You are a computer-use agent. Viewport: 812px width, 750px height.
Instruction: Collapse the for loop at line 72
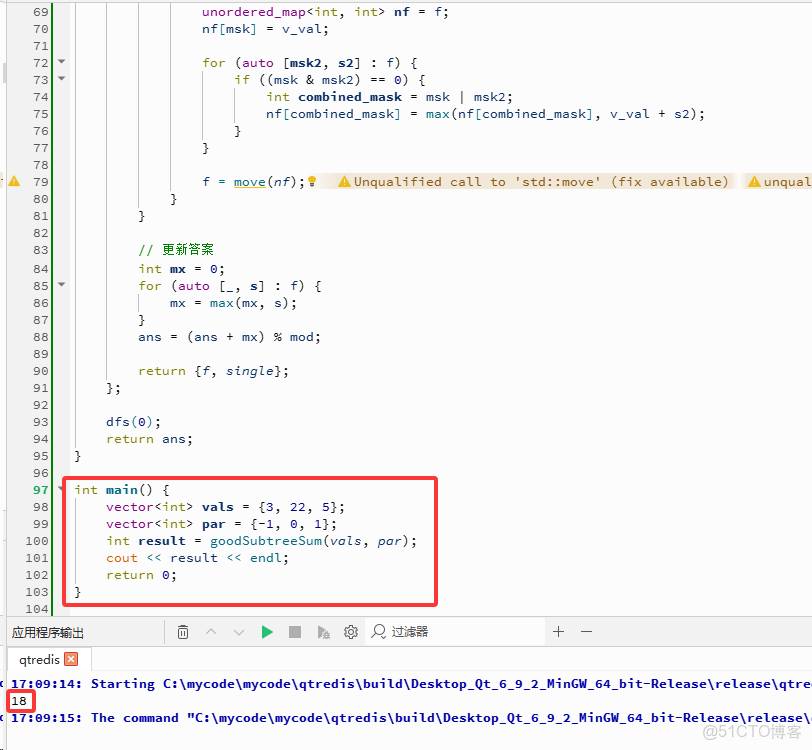pyautogui.click(x=62, y=62)
